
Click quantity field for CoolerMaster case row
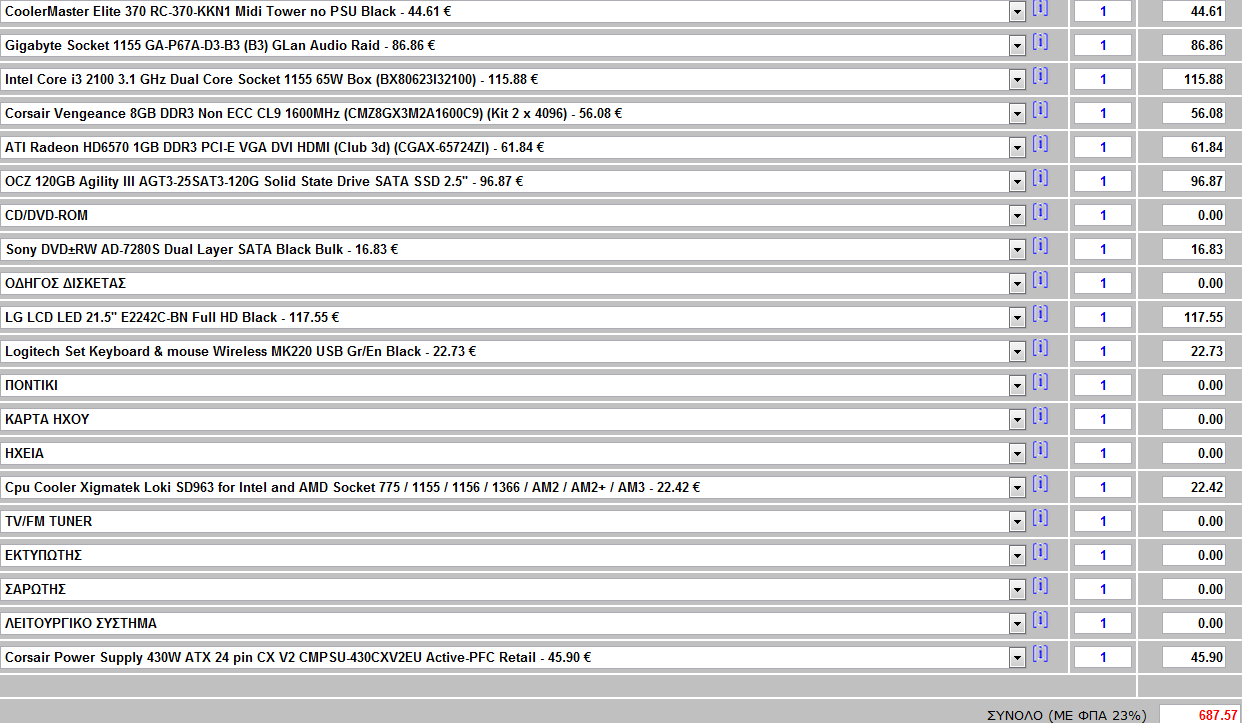click(1103, 12)
